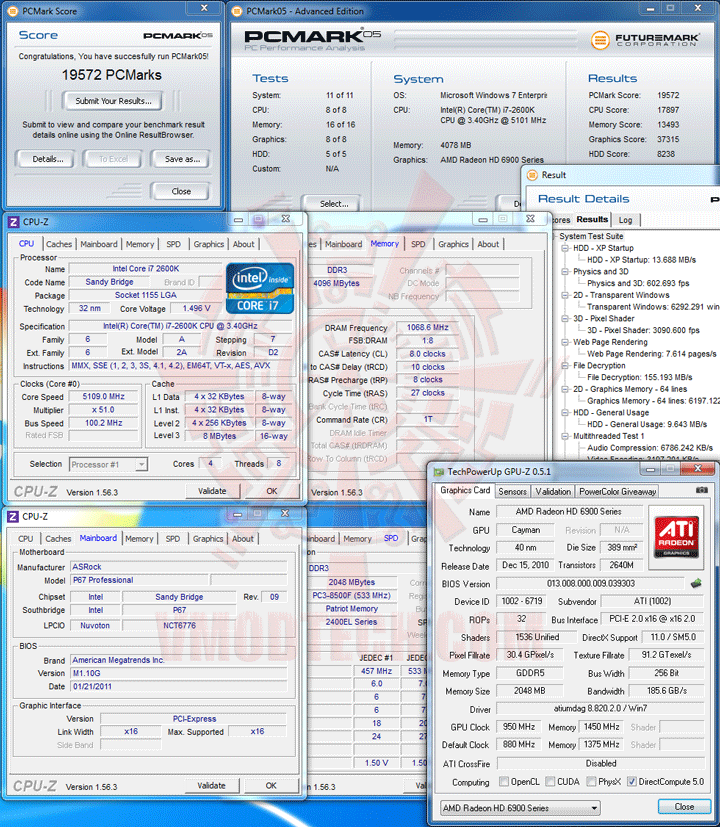
Task: Click the Core Voltage value 1.496 V
Action: coord(196,309)
